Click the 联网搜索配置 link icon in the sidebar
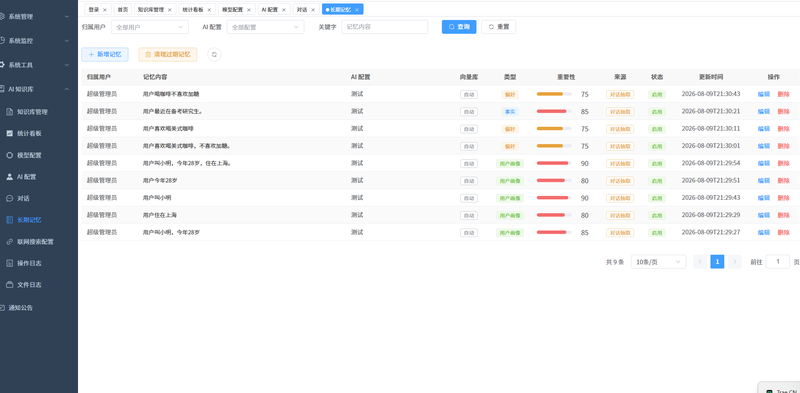 [x=10, y=241]
